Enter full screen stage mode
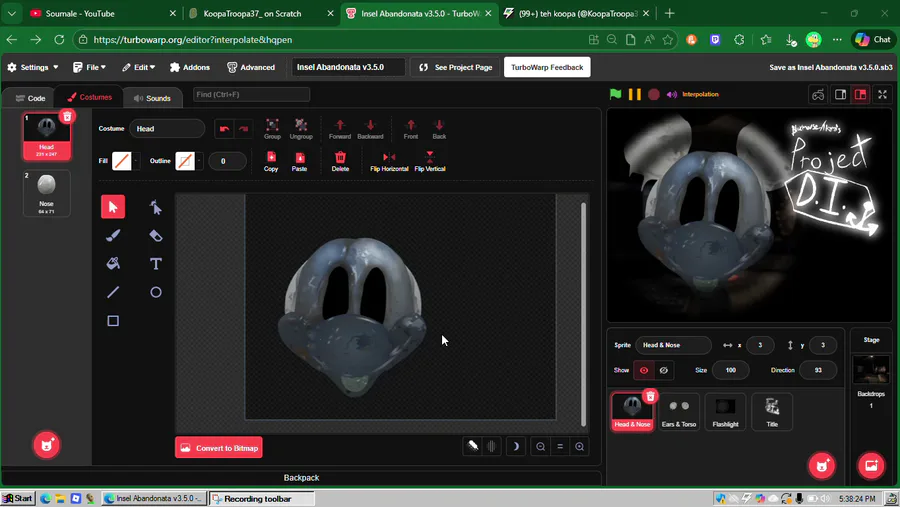Screen dimensions: 900x507 pyautogui.click(x=883, y=95)
